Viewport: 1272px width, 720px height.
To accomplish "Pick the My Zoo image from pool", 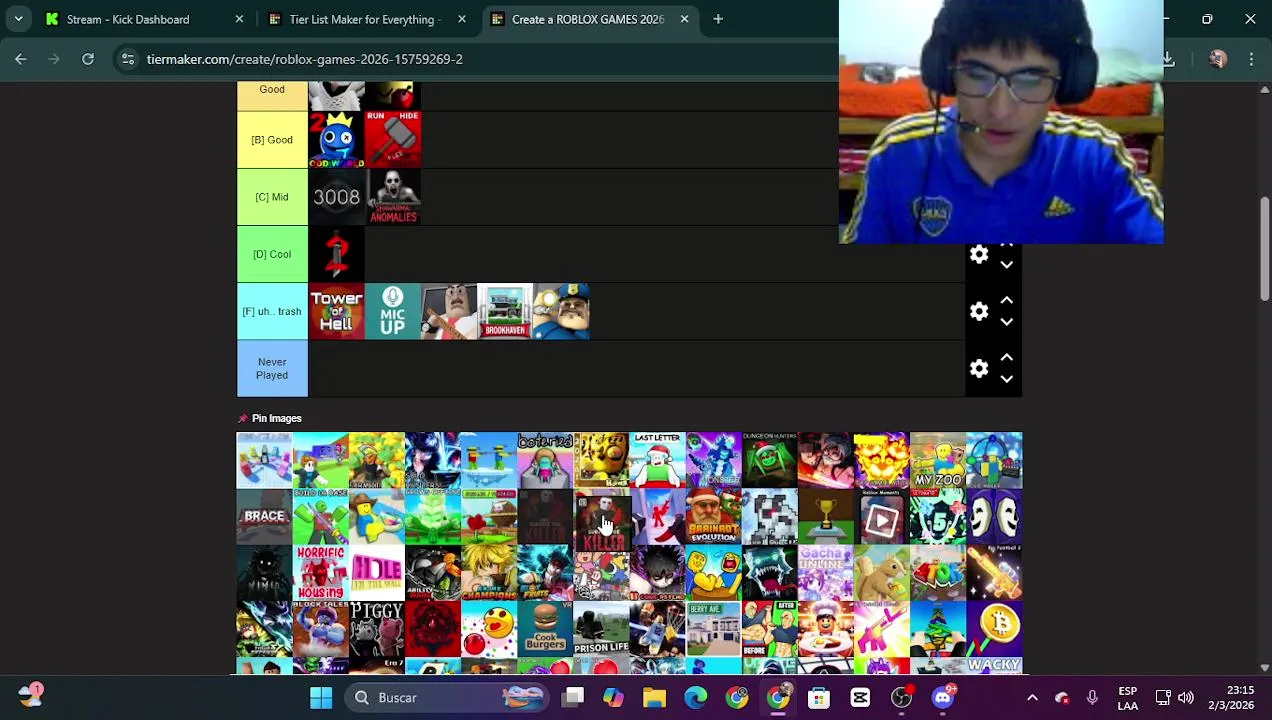I will point(938,460).
